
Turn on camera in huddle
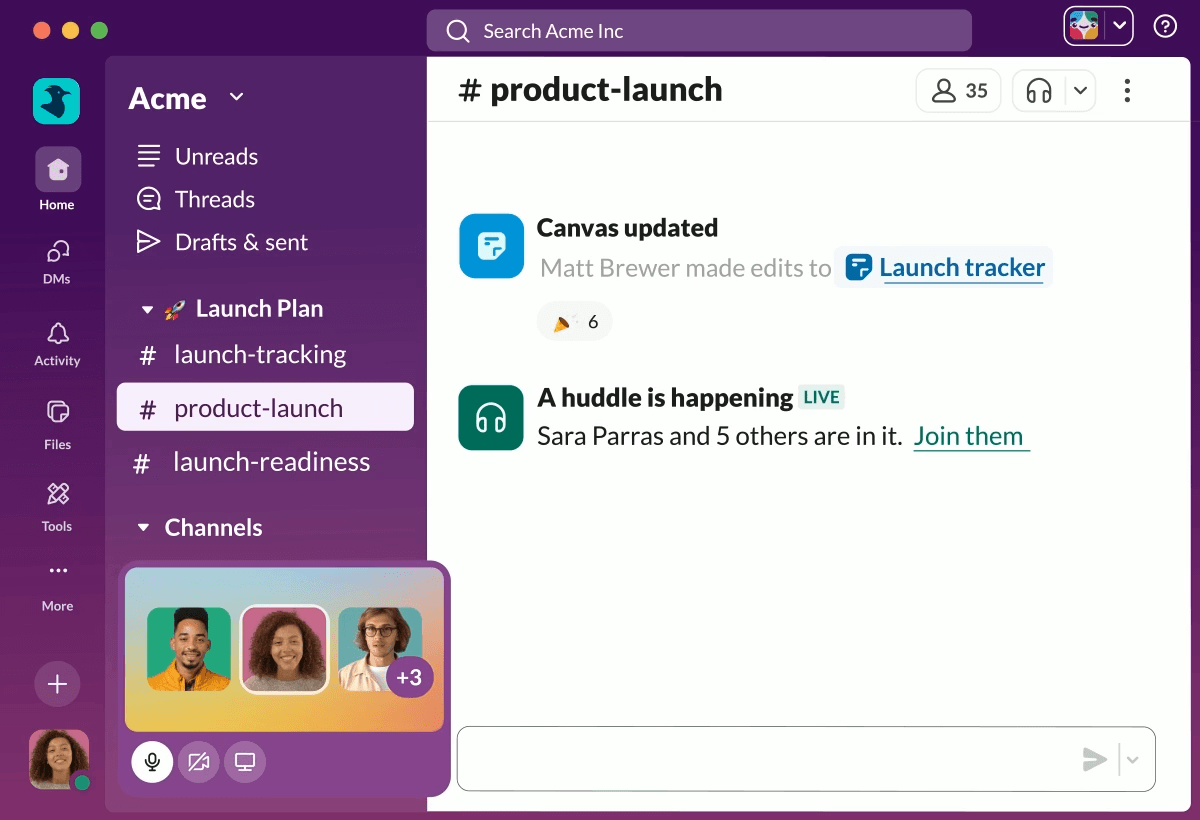click(x=198, y=762)
